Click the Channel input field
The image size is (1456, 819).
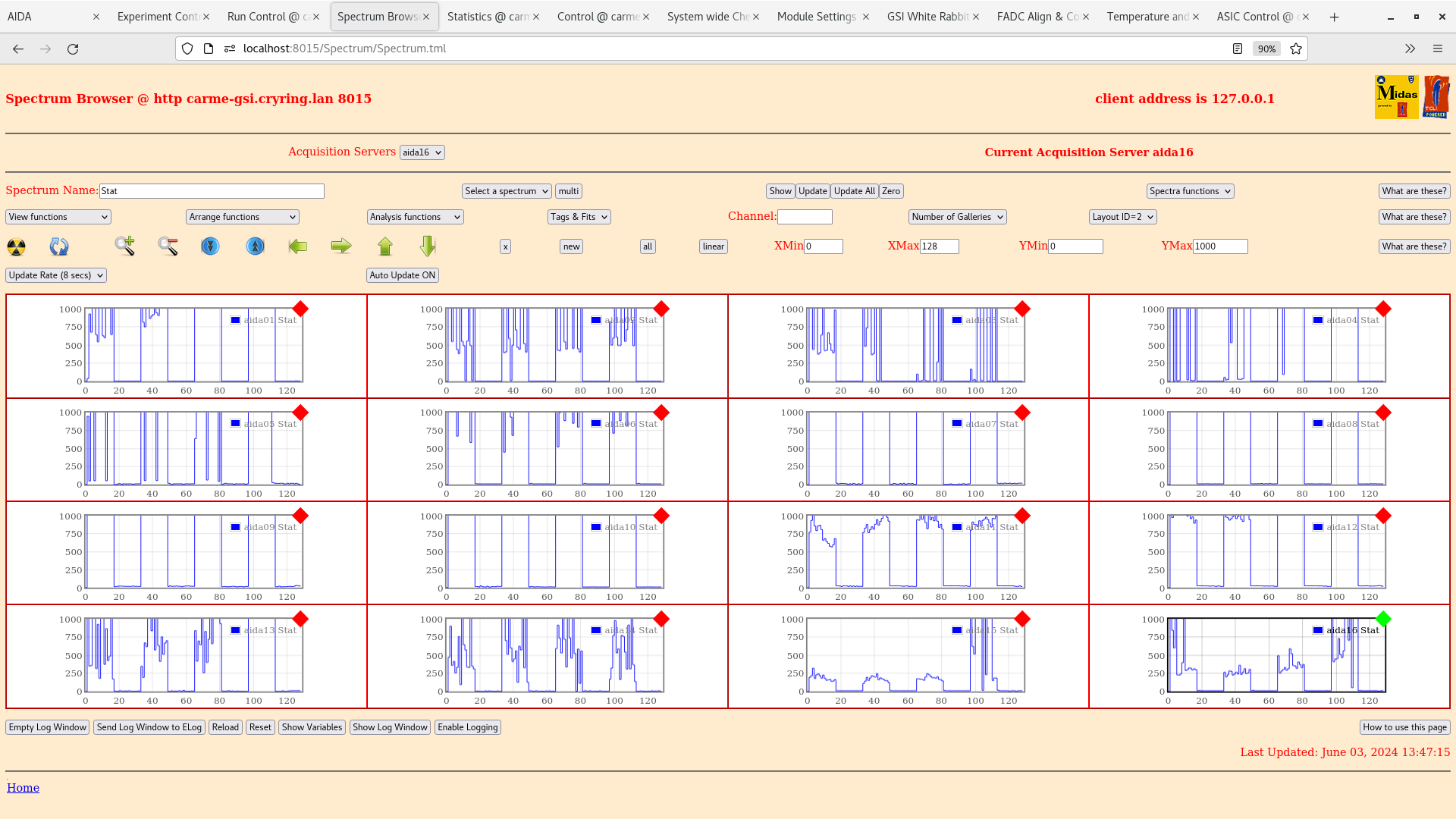(x=805, y=217)
